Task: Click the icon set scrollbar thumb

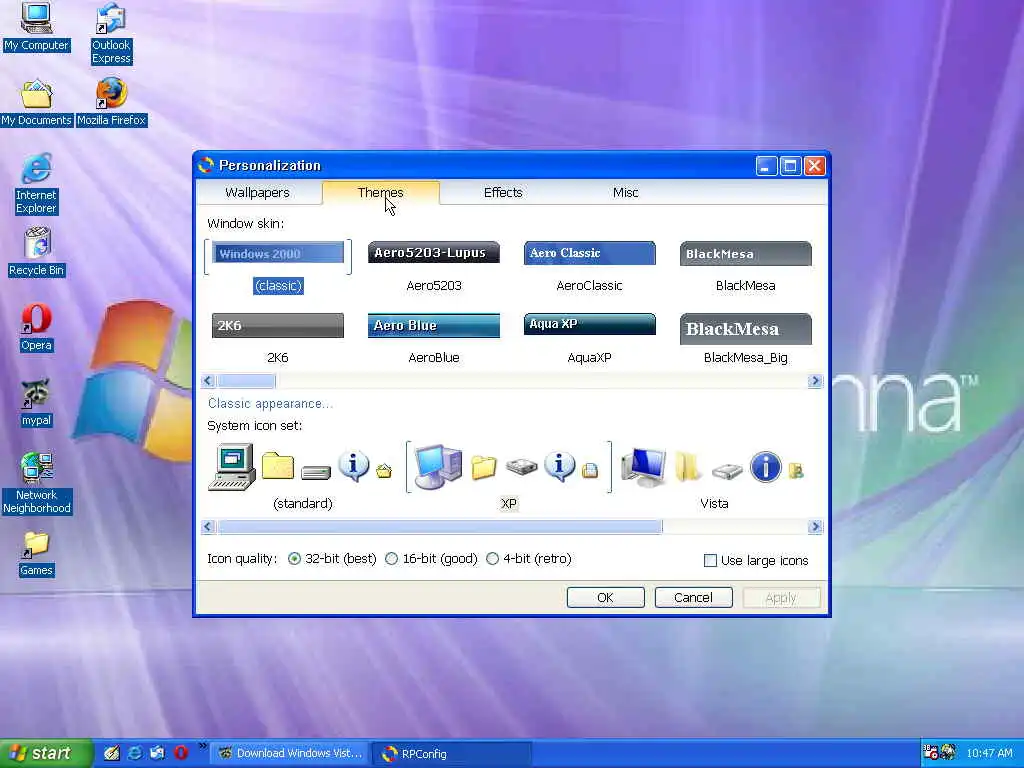Action: pos(440,526)
